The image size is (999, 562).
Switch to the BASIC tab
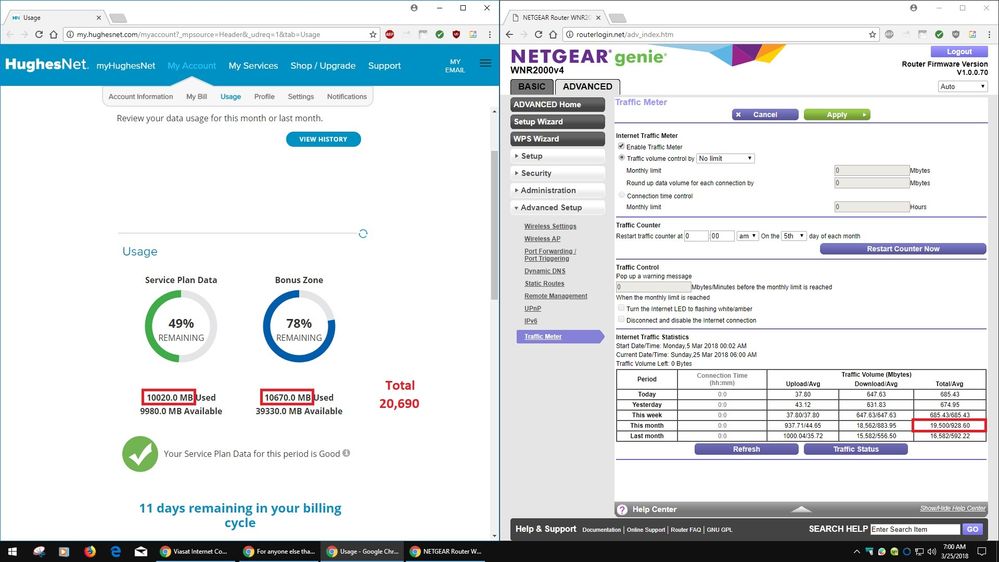(x=530, y=86)
